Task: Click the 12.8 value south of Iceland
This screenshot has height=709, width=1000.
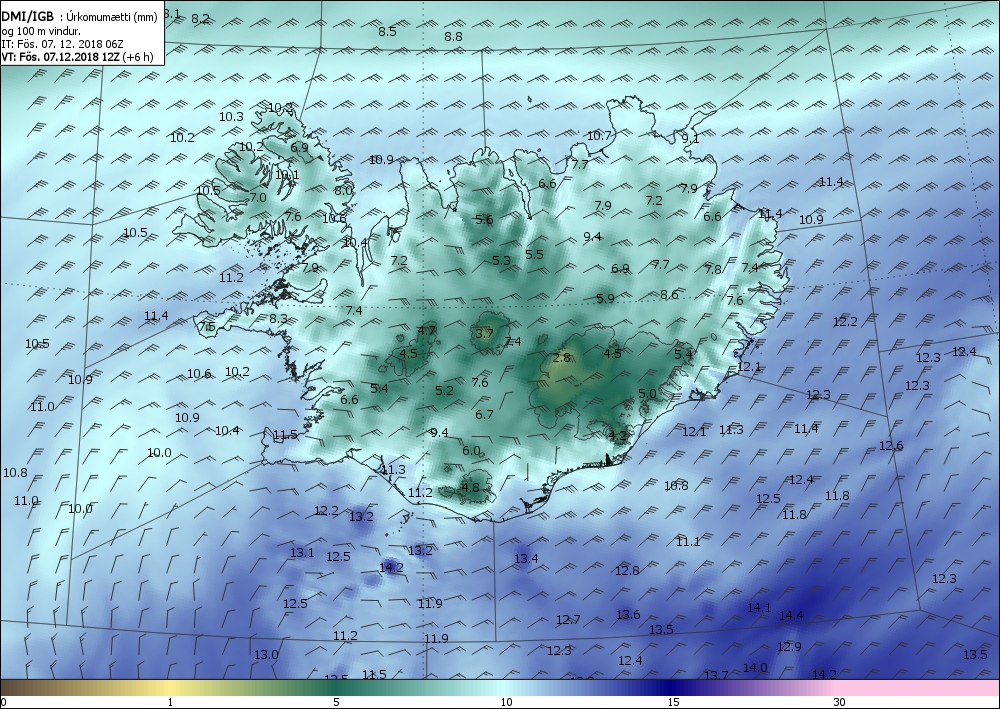Action: [627, 570]
